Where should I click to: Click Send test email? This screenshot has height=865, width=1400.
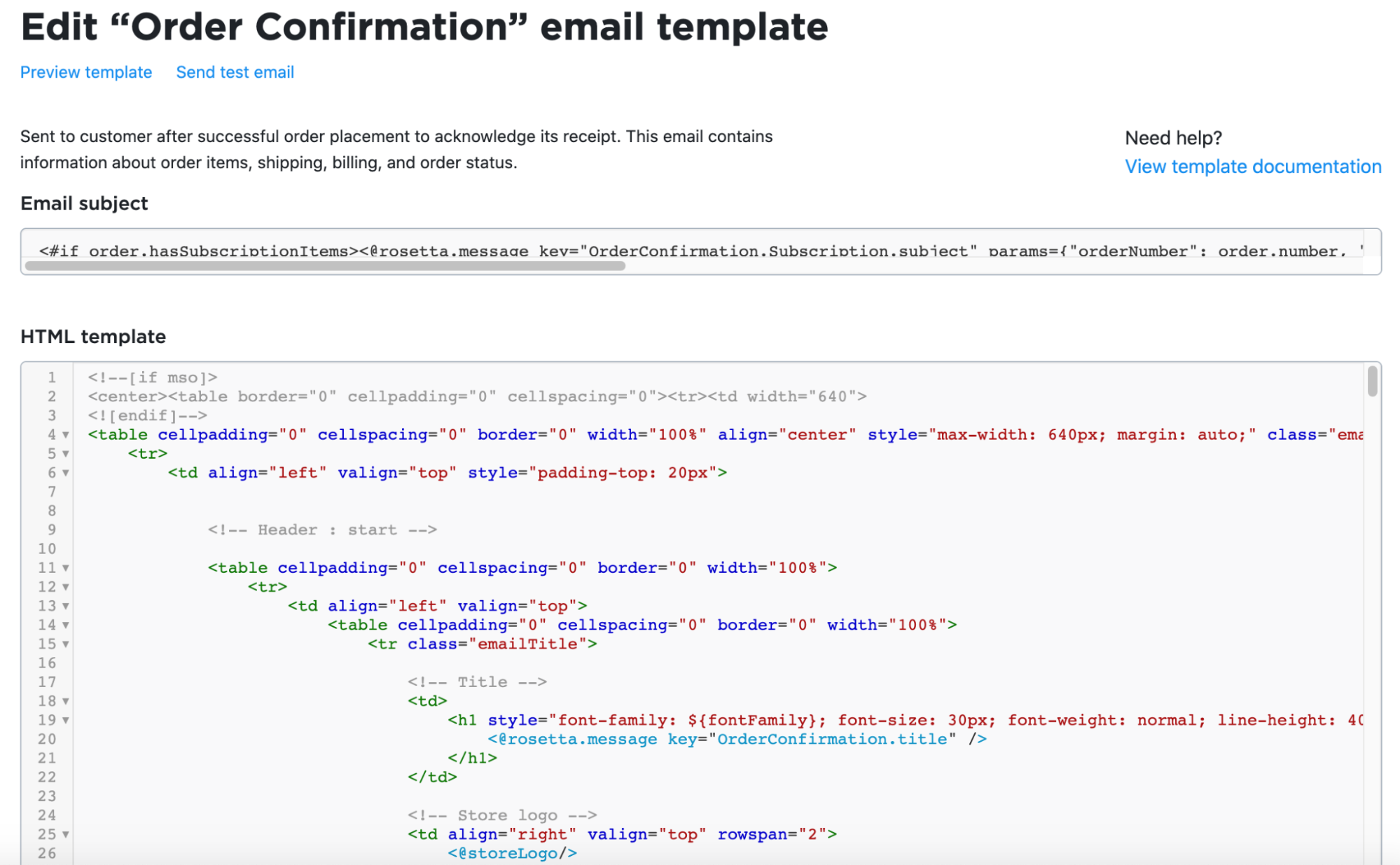[235, 71]
